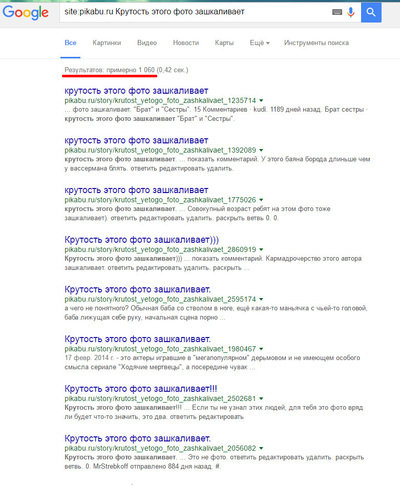Select the Все tab

click(x=70, y=43)
